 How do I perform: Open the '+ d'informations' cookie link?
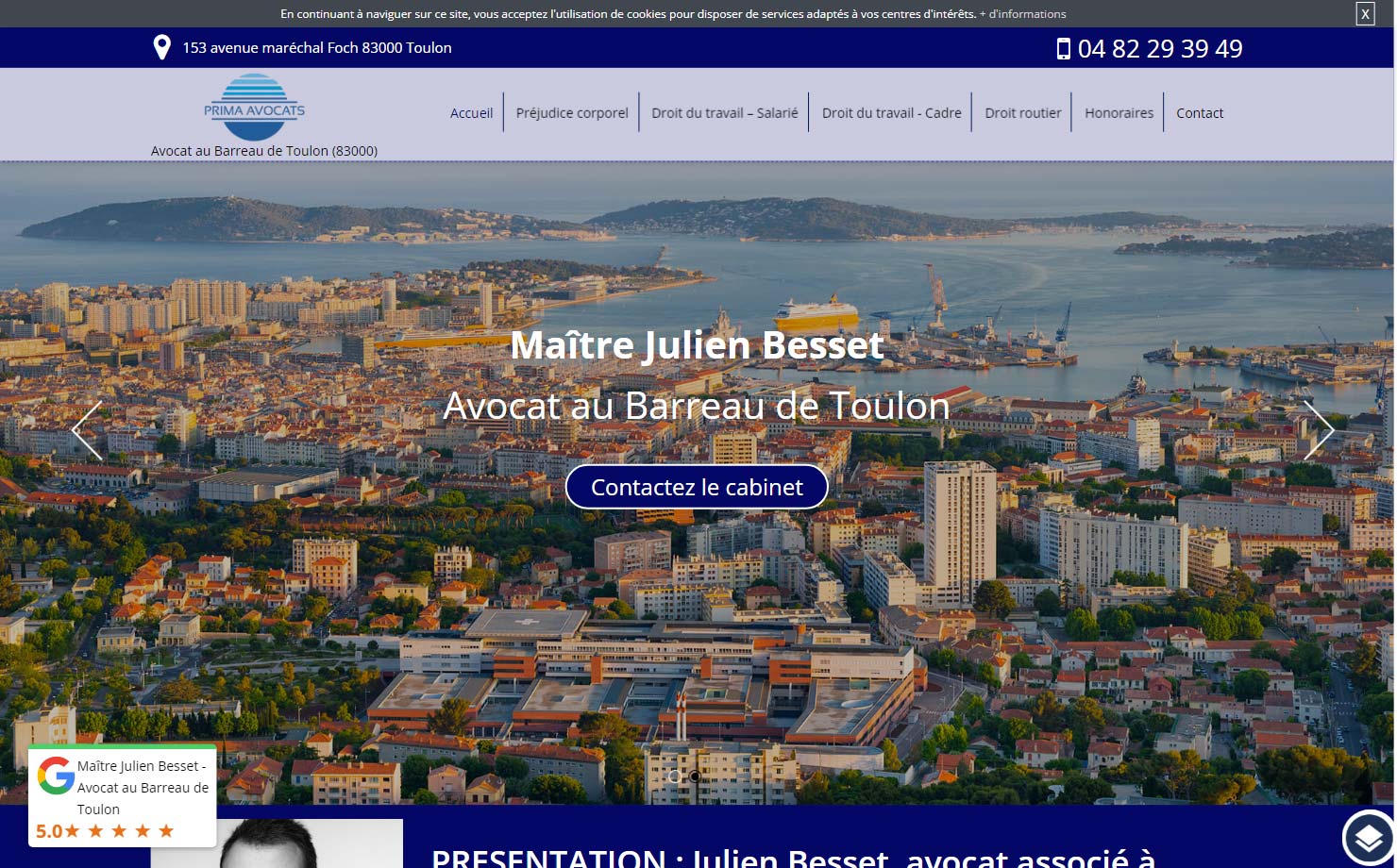point(1022,14)
